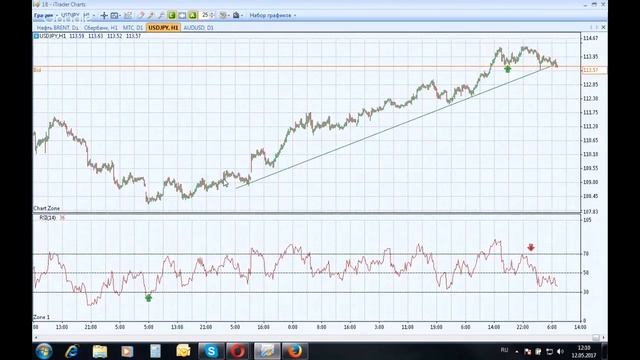Select the third drawing tool icon
Viewport: 640px width, 360px height.
pyautogui.click(x=161, y=16)
